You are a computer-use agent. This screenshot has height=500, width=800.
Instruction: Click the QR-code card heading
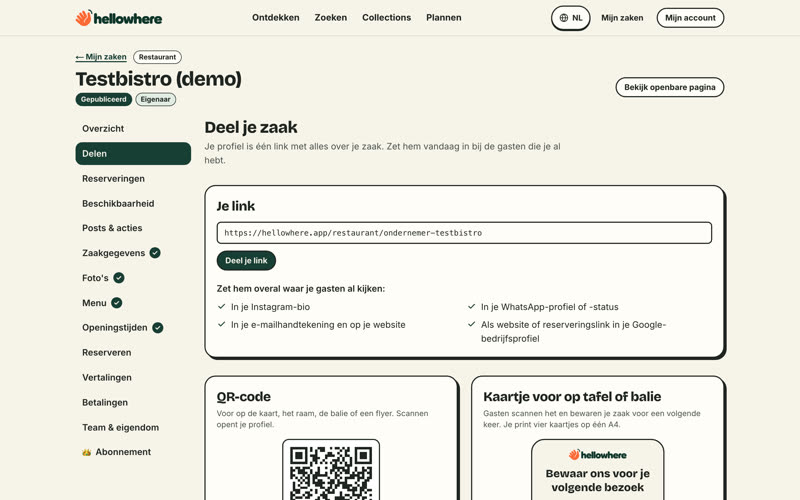(x=243, y=396)
